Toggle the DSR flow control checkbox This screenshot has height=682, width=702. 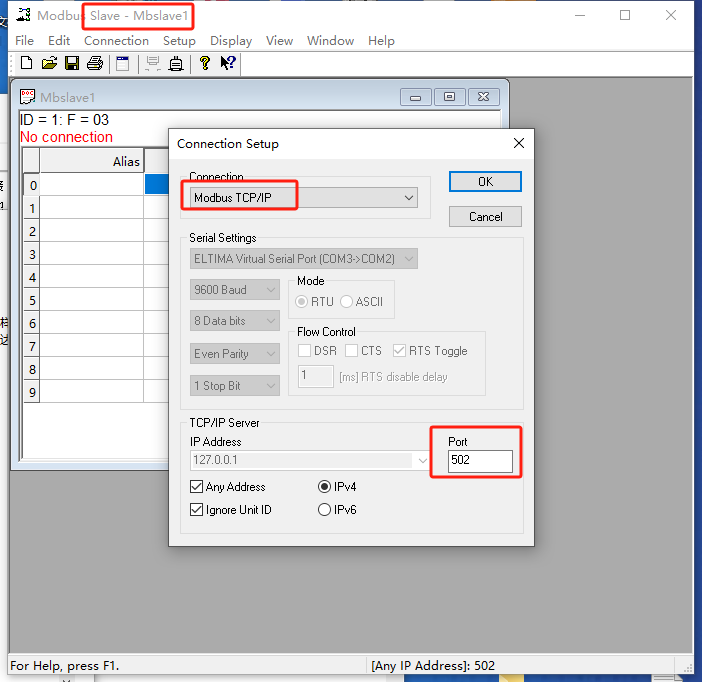(x=304, y=351)
